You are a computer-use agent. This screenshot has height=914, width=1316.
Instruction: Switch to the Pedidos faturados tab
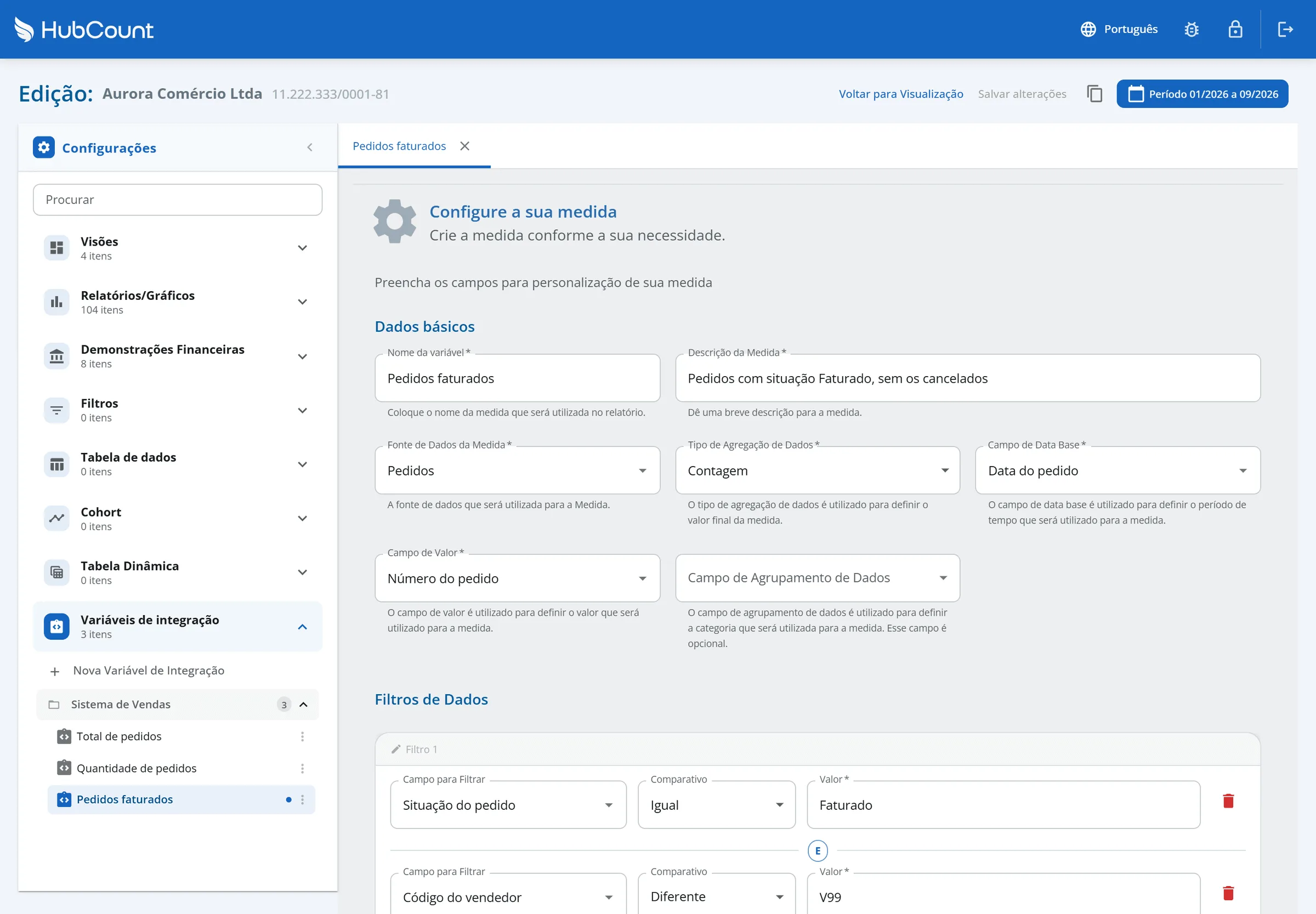click(x=399, y=146)
